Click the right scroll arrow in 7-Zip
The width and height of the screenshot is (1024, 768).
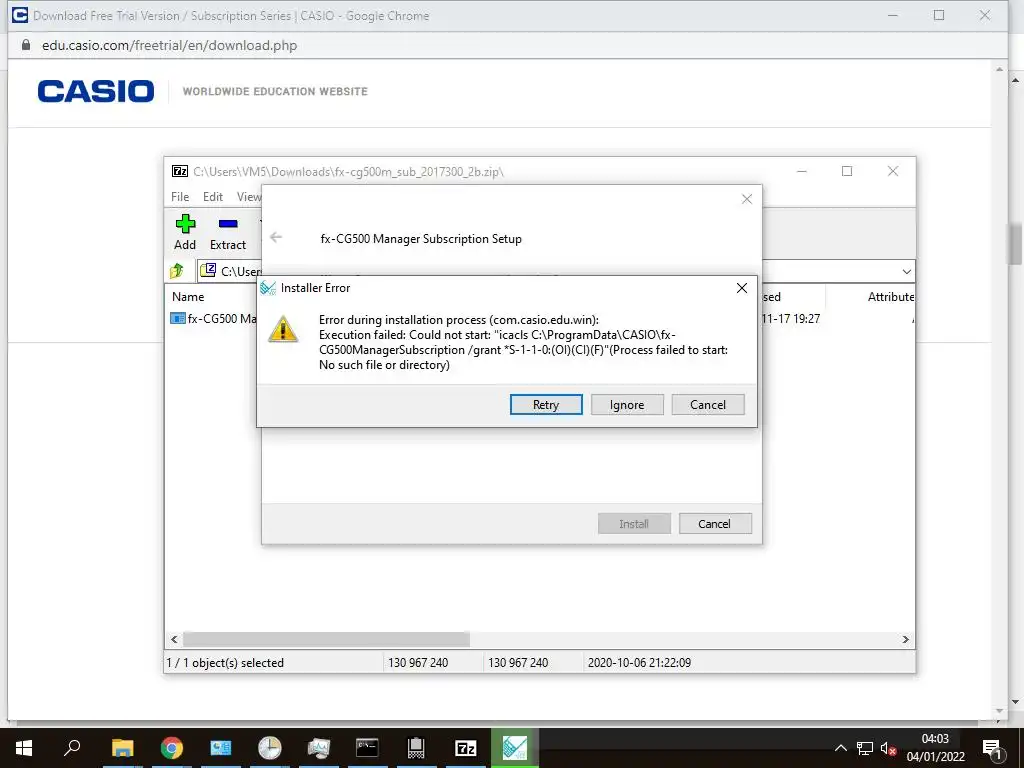pyautogui.click(x=906, y=639)
